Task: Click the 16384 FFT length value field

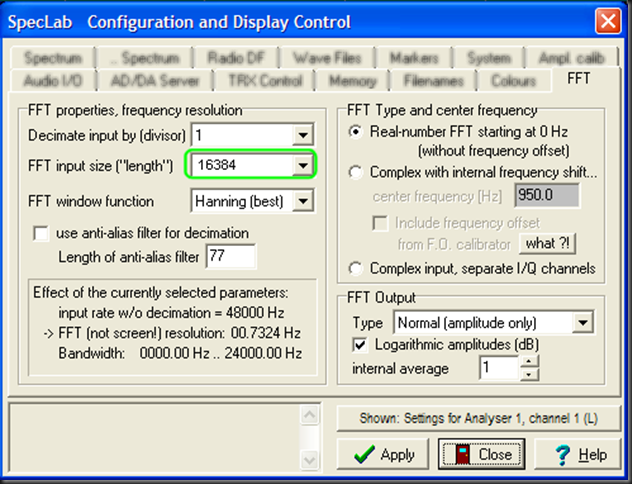Action: click(243, 165)
